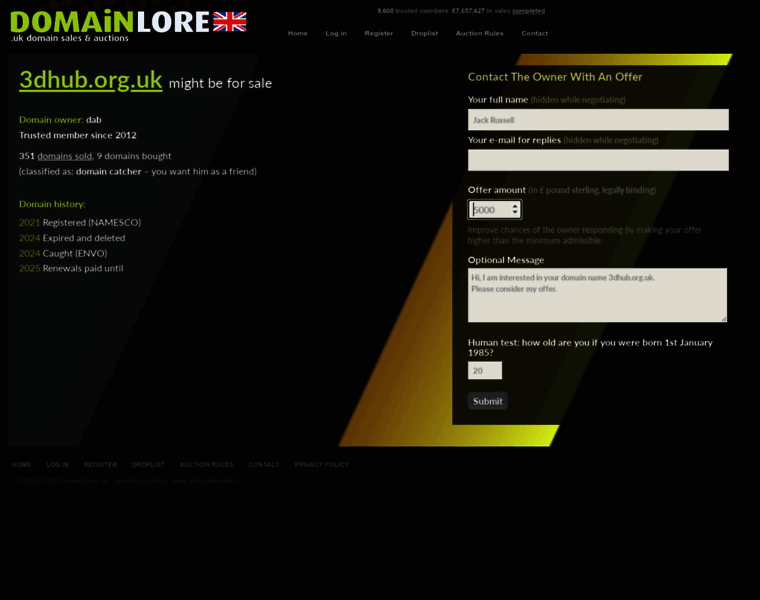
Task: Select Droplist in the header menu
Action: tap(424, 33)
